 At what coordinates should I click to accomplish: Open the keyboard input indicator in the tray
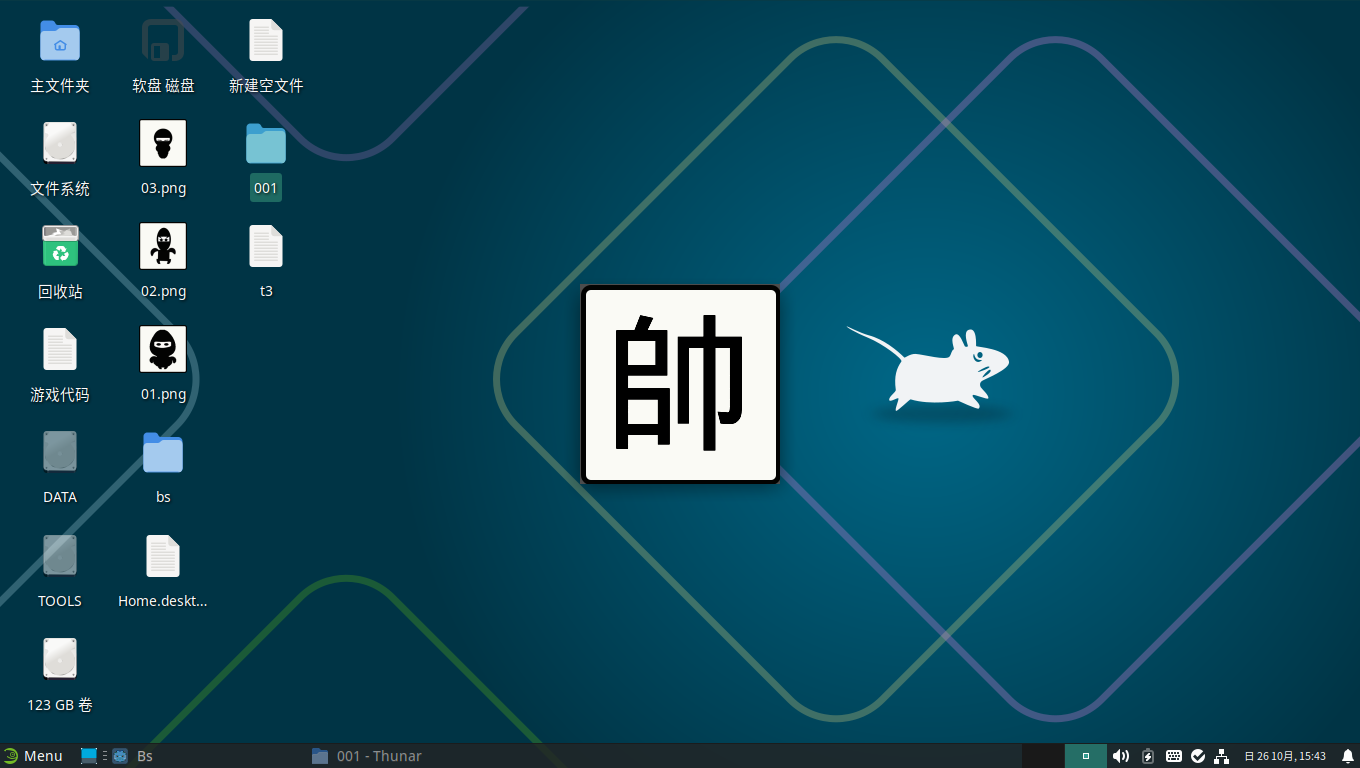1172,756
